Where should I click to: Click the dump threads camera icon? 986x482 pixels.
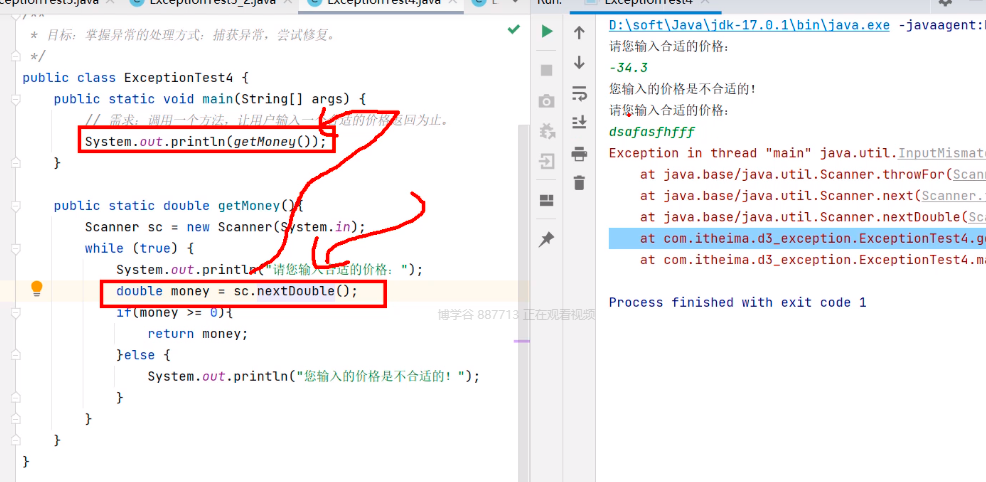click(x=547, y=101)
